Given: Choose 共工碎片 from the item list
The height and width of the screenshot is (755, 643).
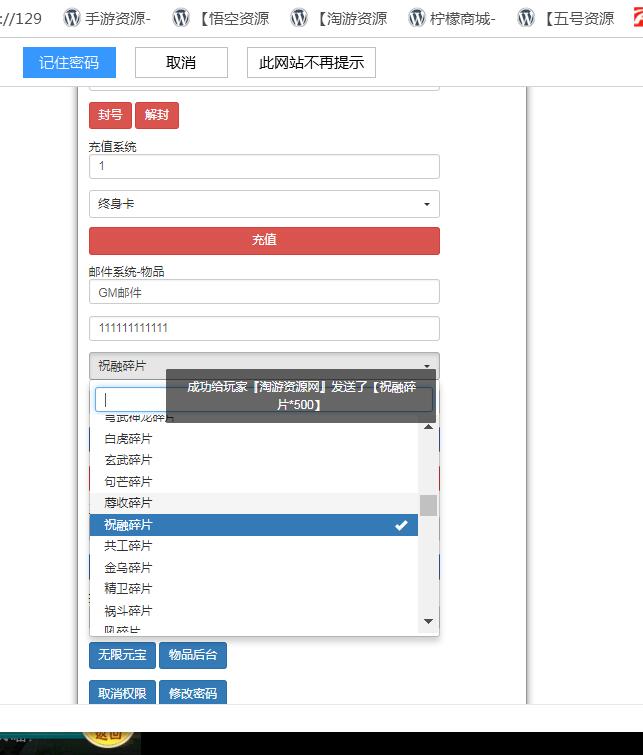Looking at the screenshot, I should tap(129, 546).
